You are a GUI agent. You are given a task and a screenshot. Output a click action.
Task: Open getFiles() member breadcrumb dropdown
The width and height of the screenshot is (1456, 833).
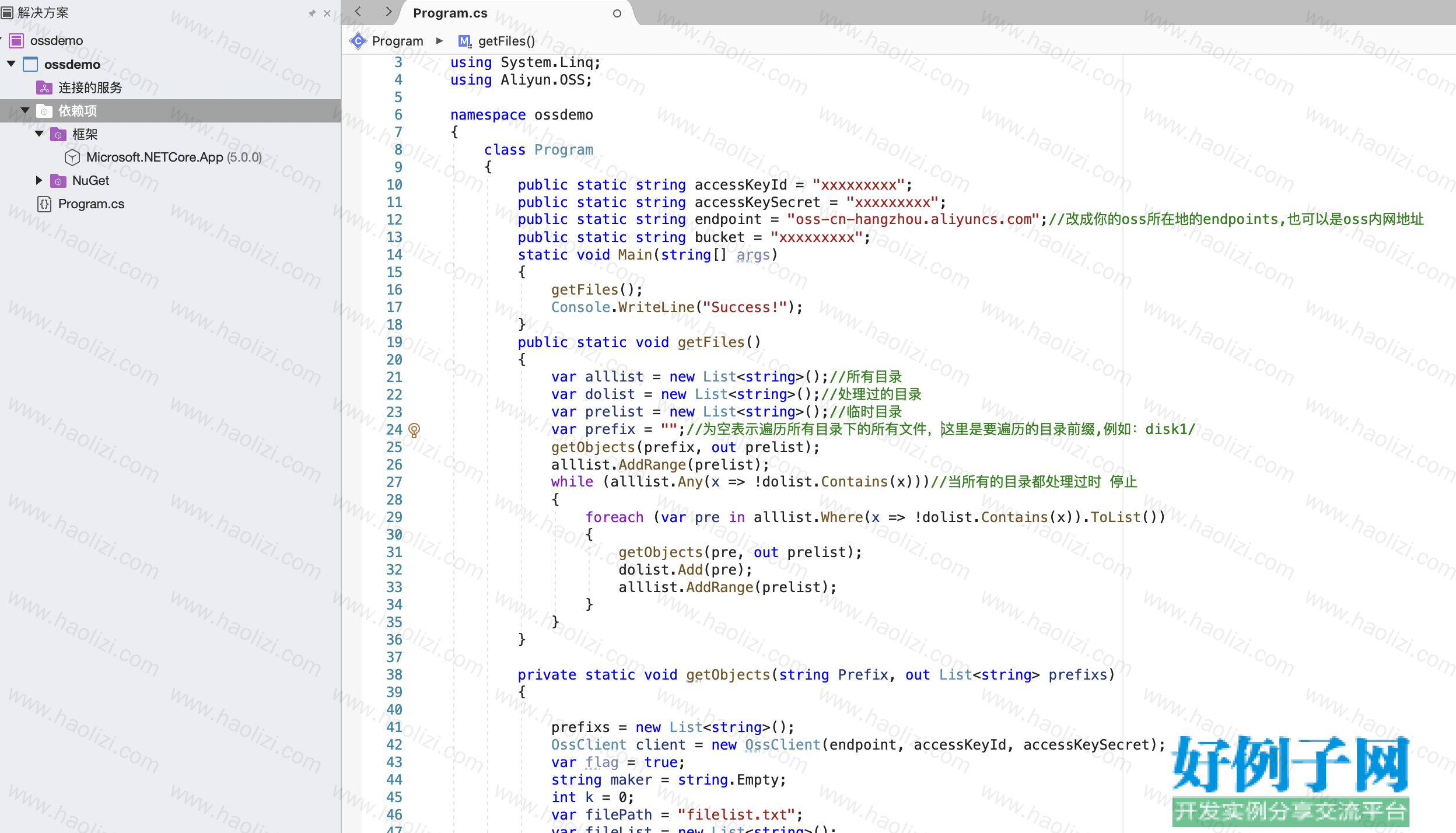pyautogui.click(x=506, y=41)
